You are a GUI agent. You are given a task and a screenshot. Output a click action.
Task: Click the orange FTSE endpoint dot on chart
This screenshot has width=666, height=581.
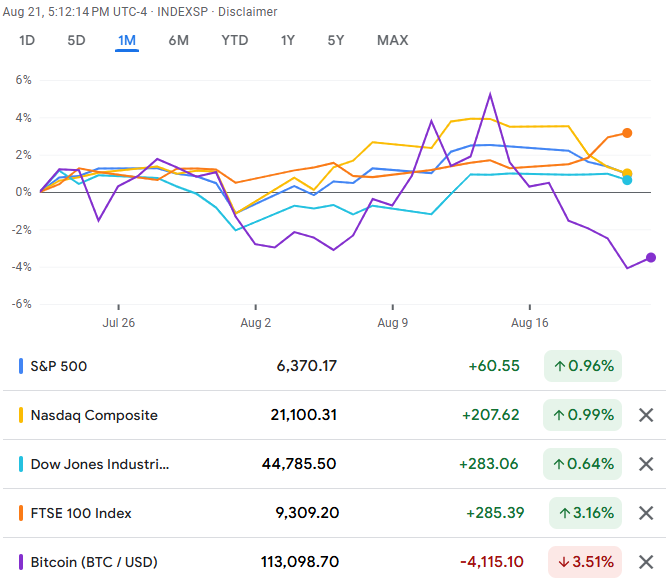click(x=627, y=133)
